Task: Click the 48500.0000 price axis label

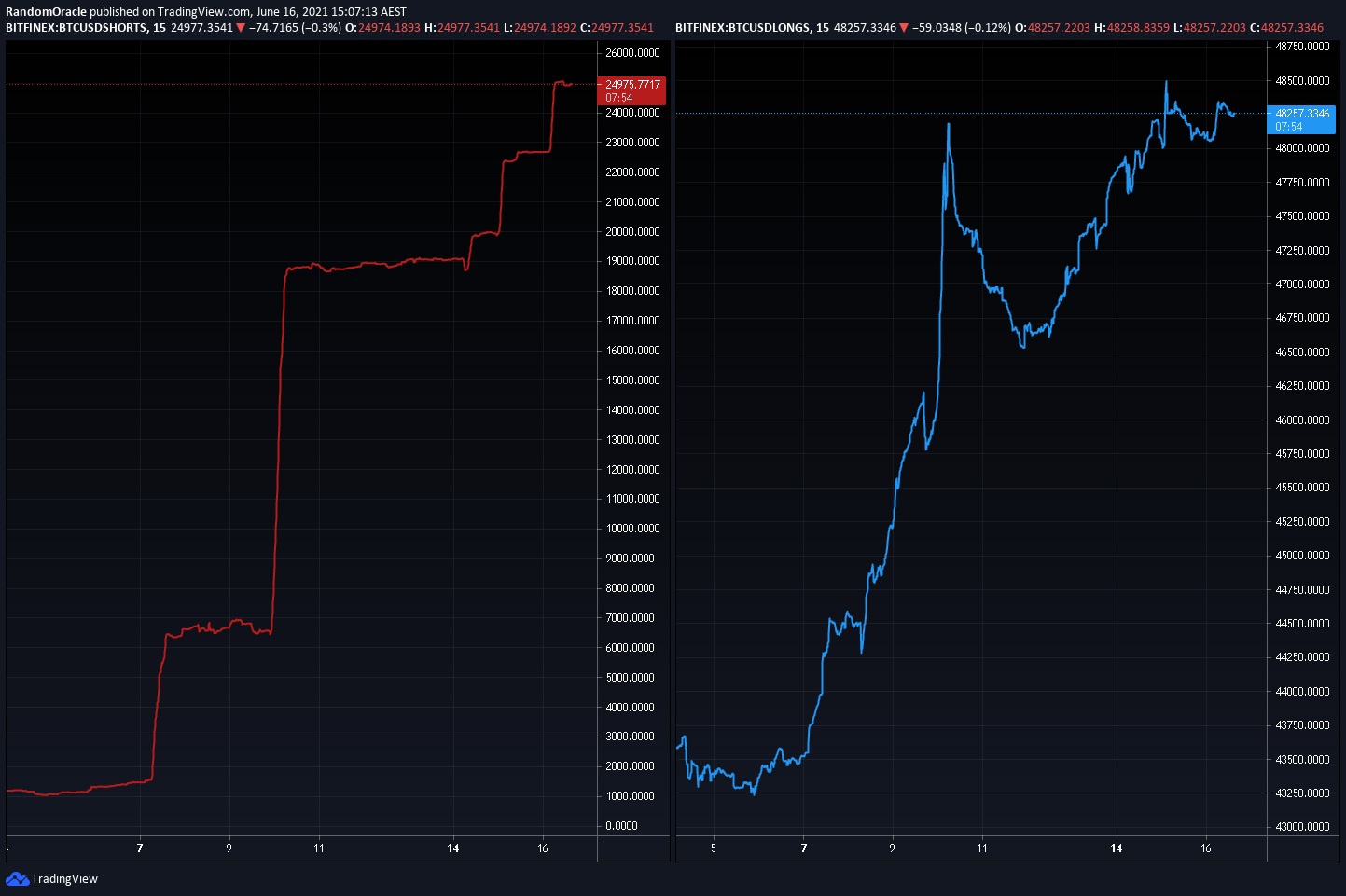Action: tap(1302, 81)
